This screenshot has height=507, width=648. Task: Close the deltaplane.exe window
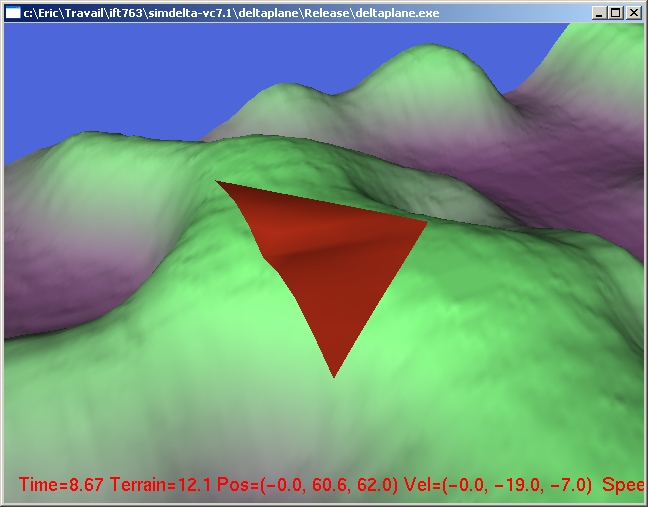point(633,13)
